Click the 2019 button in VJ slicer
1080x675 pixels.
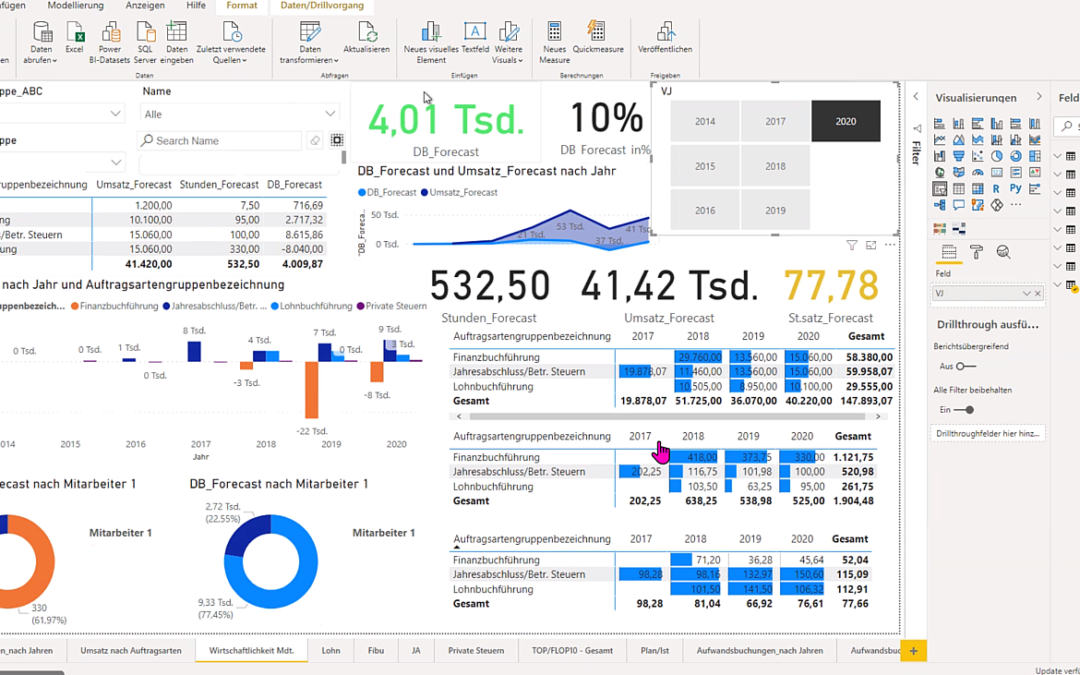pos(776,211)
